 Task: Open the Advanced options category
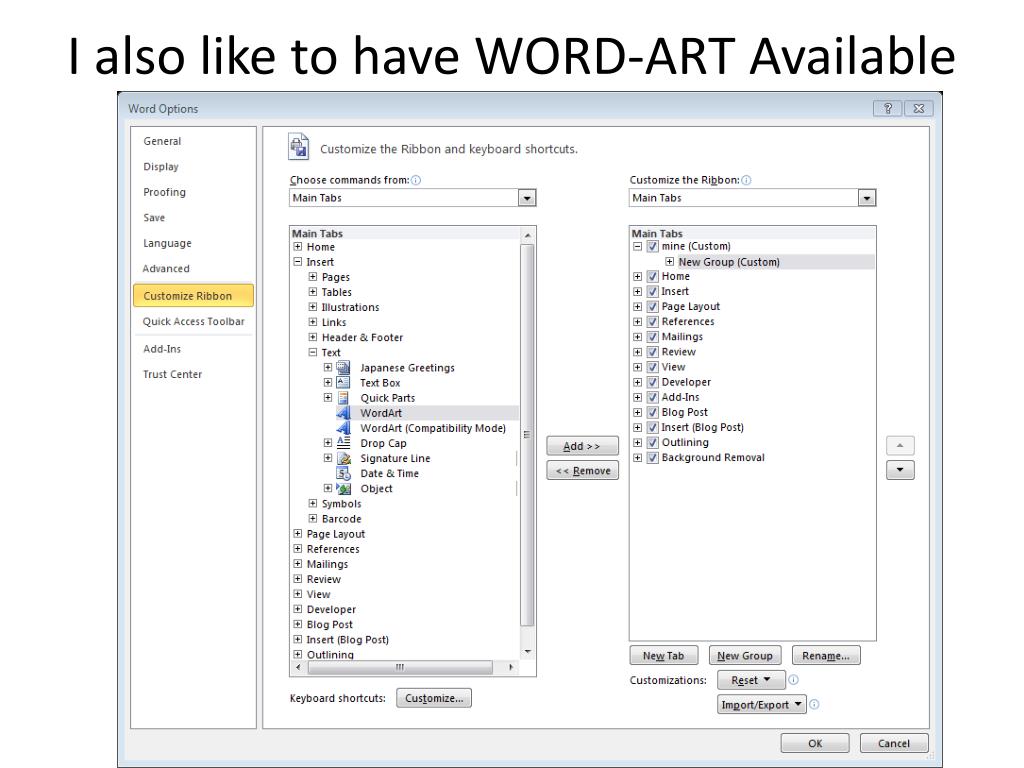[x=166, y=268]
